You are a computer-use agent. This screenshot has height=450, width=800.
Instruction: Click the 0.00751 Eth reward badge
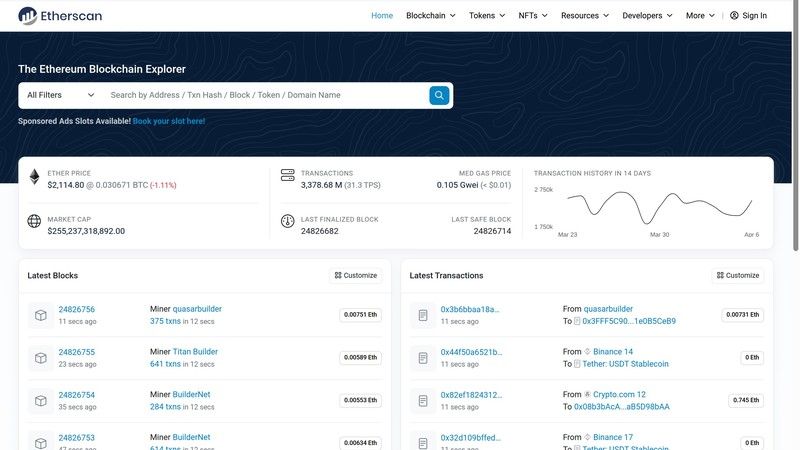coord(360,315)
